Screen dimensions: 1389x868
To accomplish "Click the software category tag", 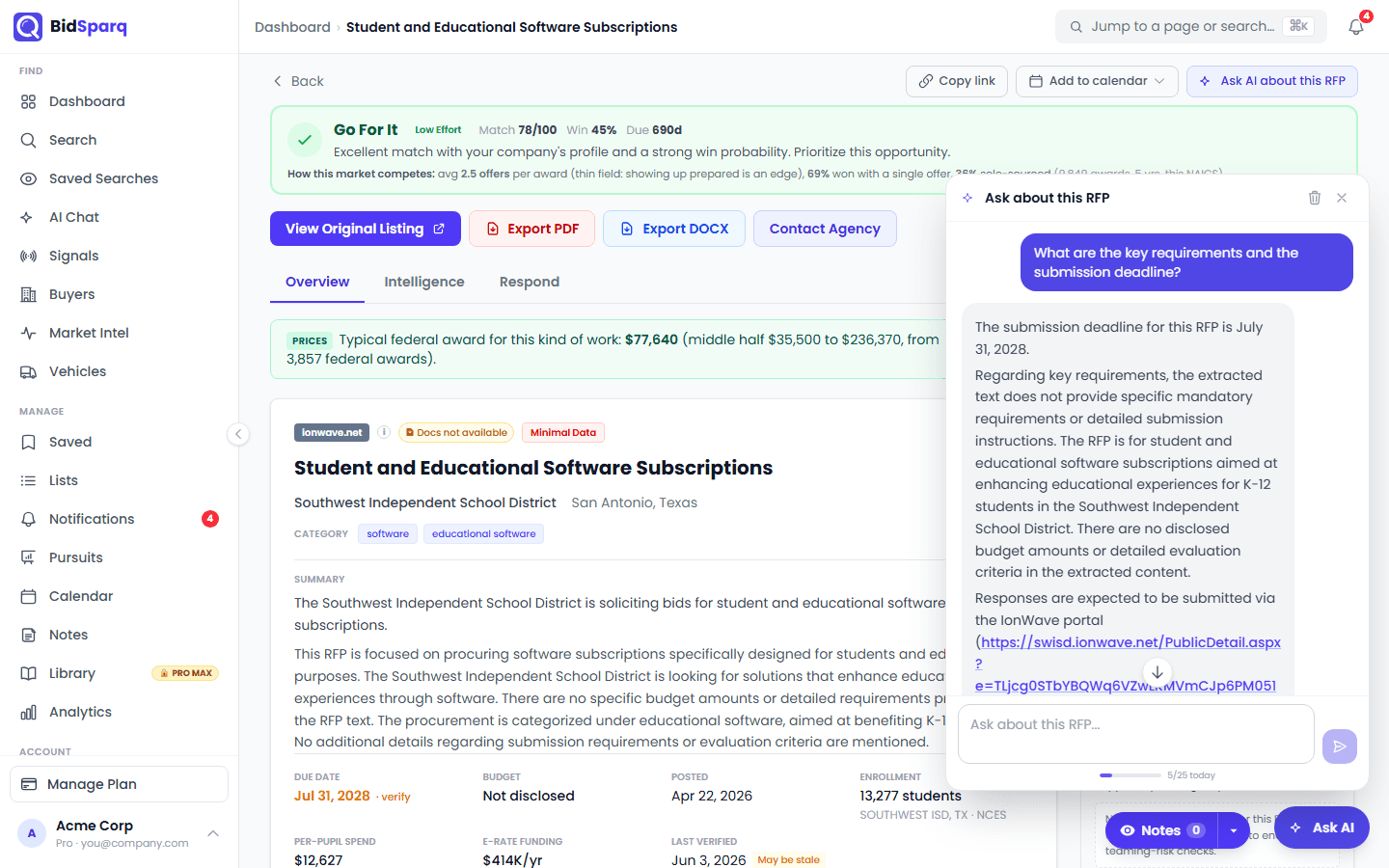I will [x=388, y=533].
